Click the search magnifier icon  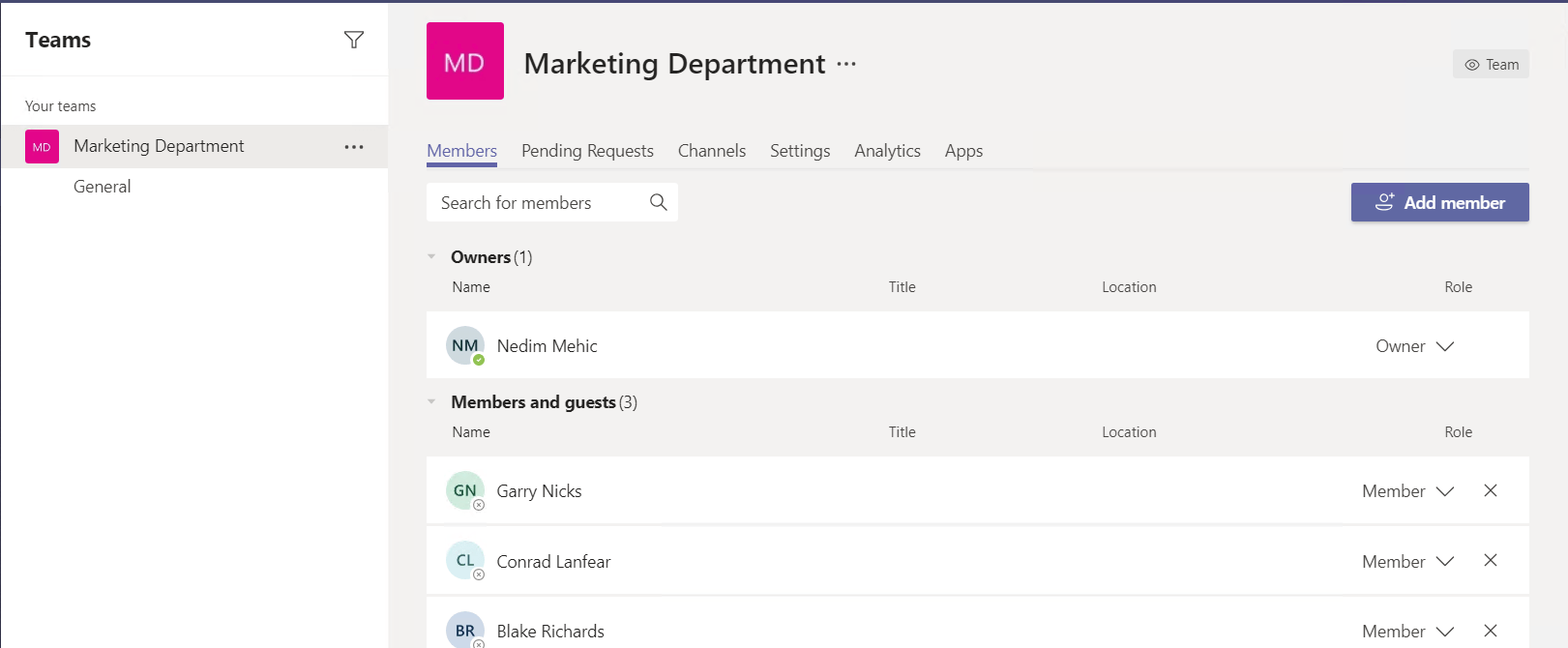[658, 202]
